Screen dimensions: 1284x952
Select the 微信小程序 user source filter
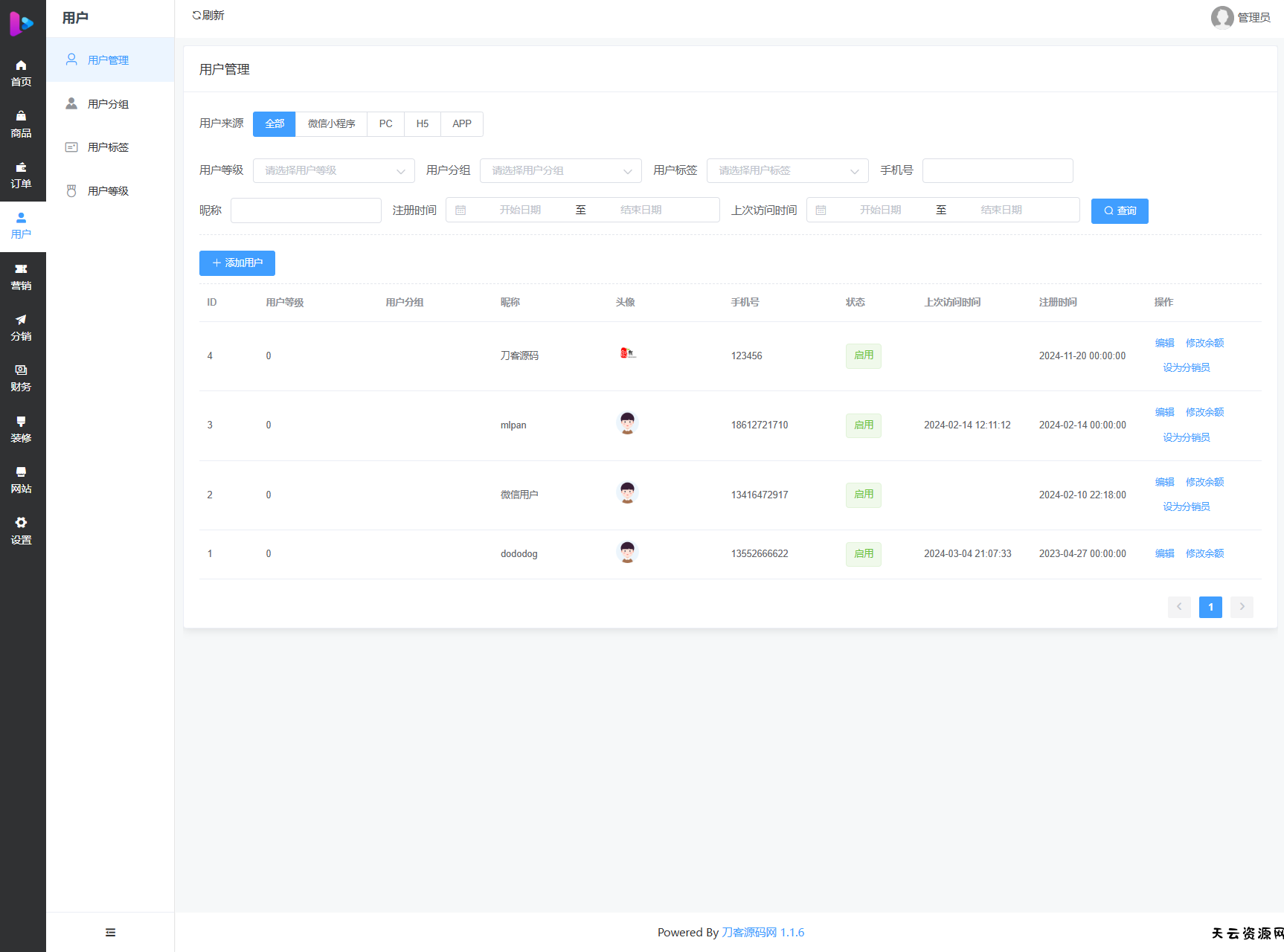[331, 124]
